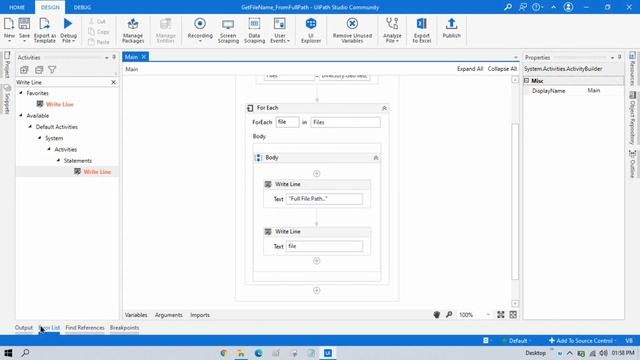Click the Windows Start button
Viewport: 640px width, 360px height.
point(8,353)
